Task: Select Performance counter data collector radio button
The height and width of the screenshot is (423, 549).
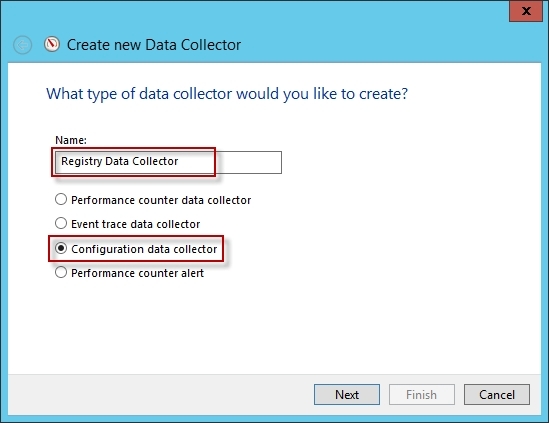Action: coord(61,199)
